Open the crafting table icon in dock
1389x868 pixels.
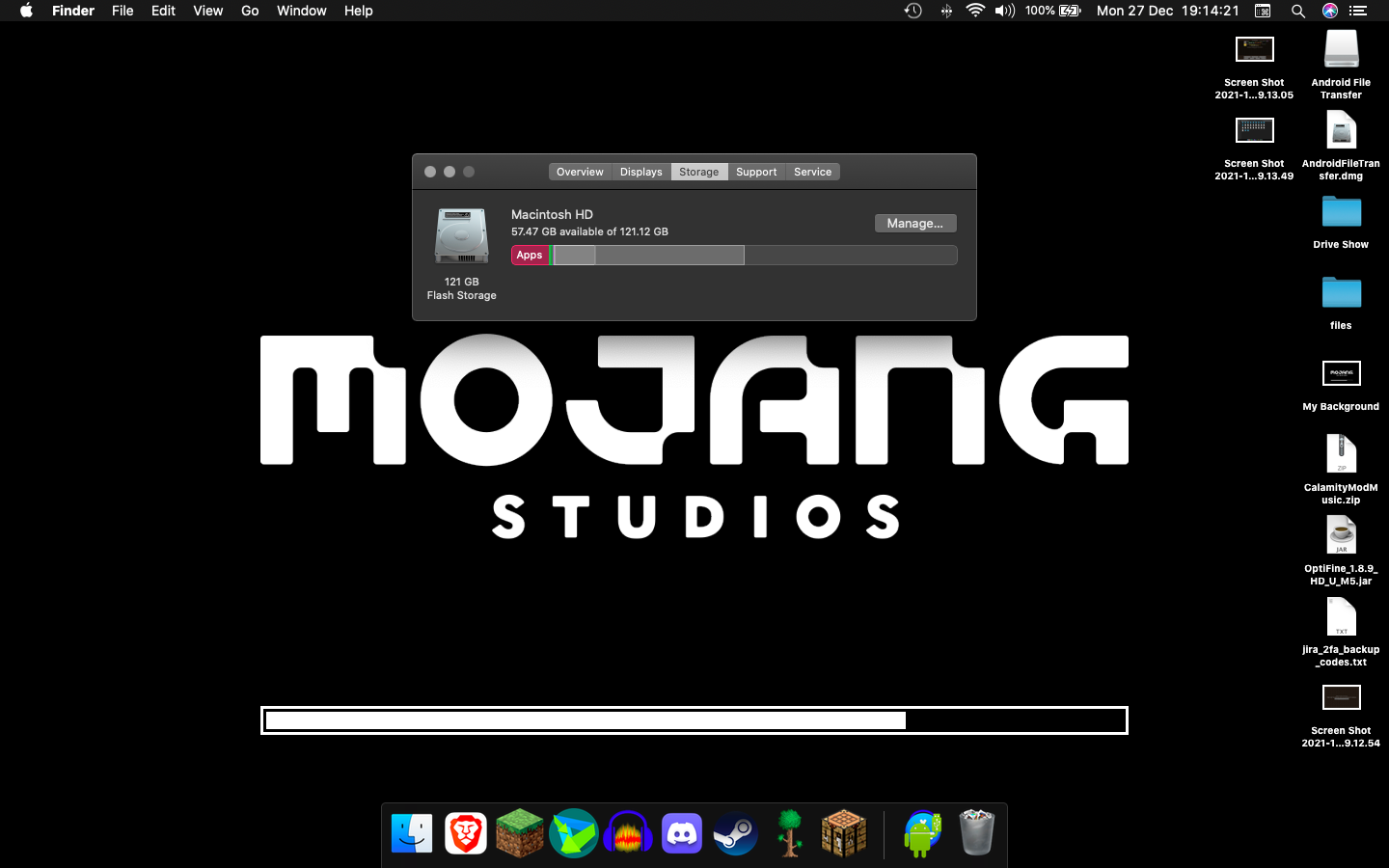pos(844,833)
